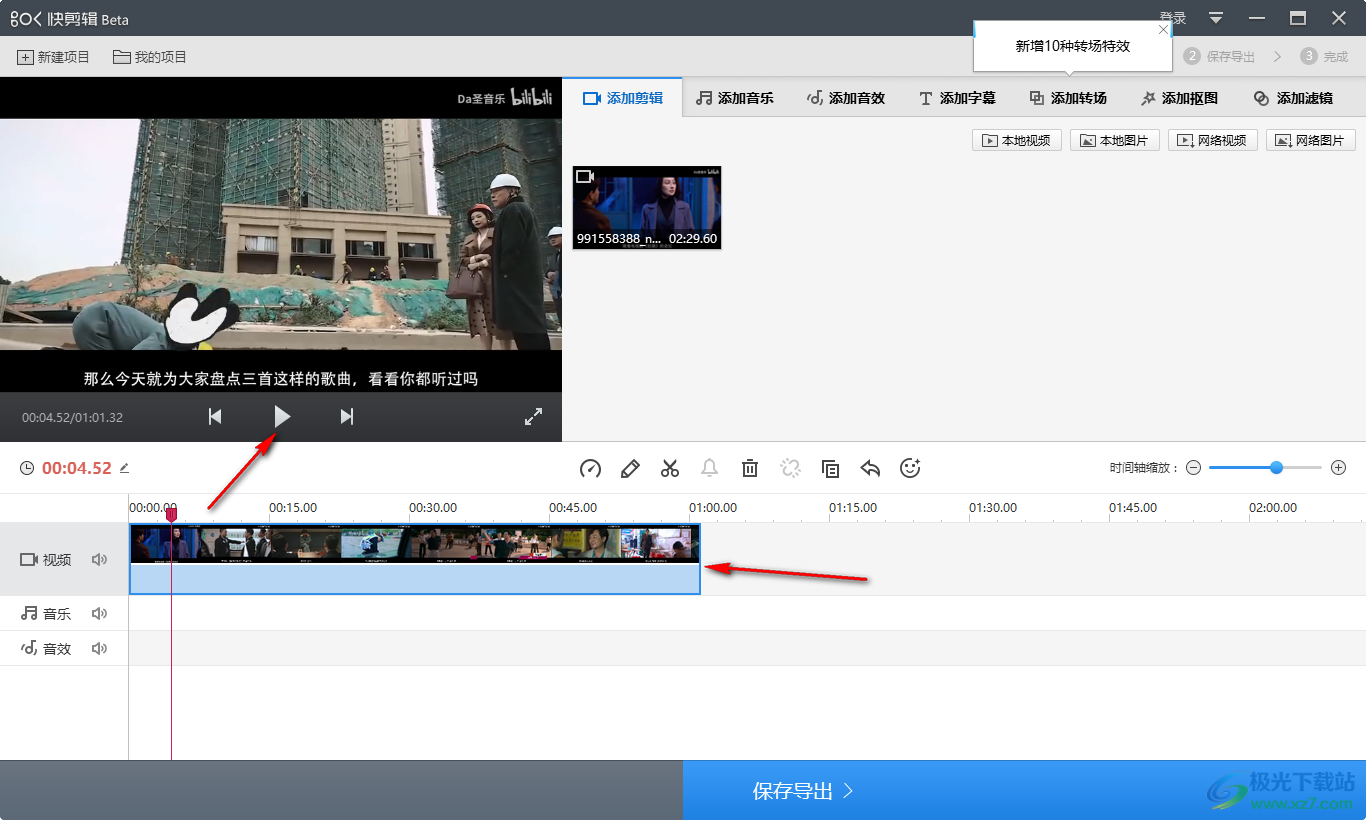Open the speed adjustment gauge tool
Image resolution: width=1366 pixels, height=820 pixels.
click(x=590, y=468)
